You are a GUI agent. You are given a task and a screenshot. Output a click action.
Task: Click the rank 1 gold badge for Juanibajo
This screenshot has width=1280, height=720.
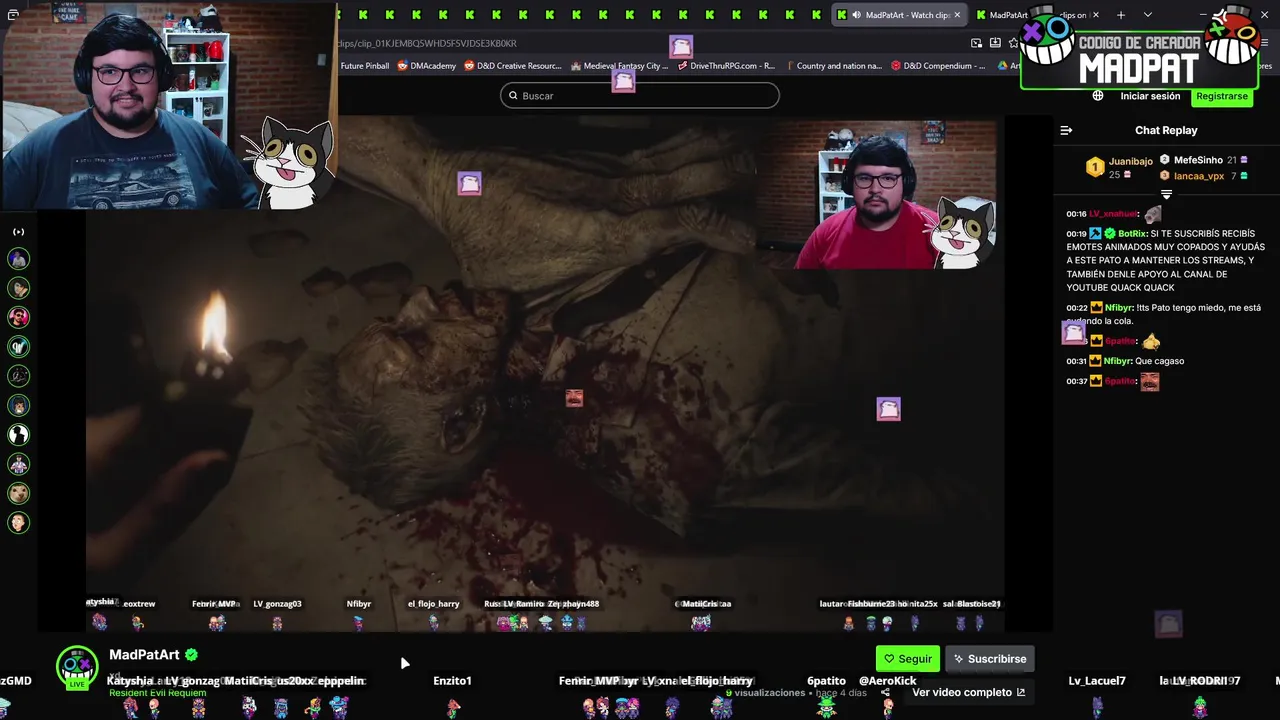coord(1095,167)
